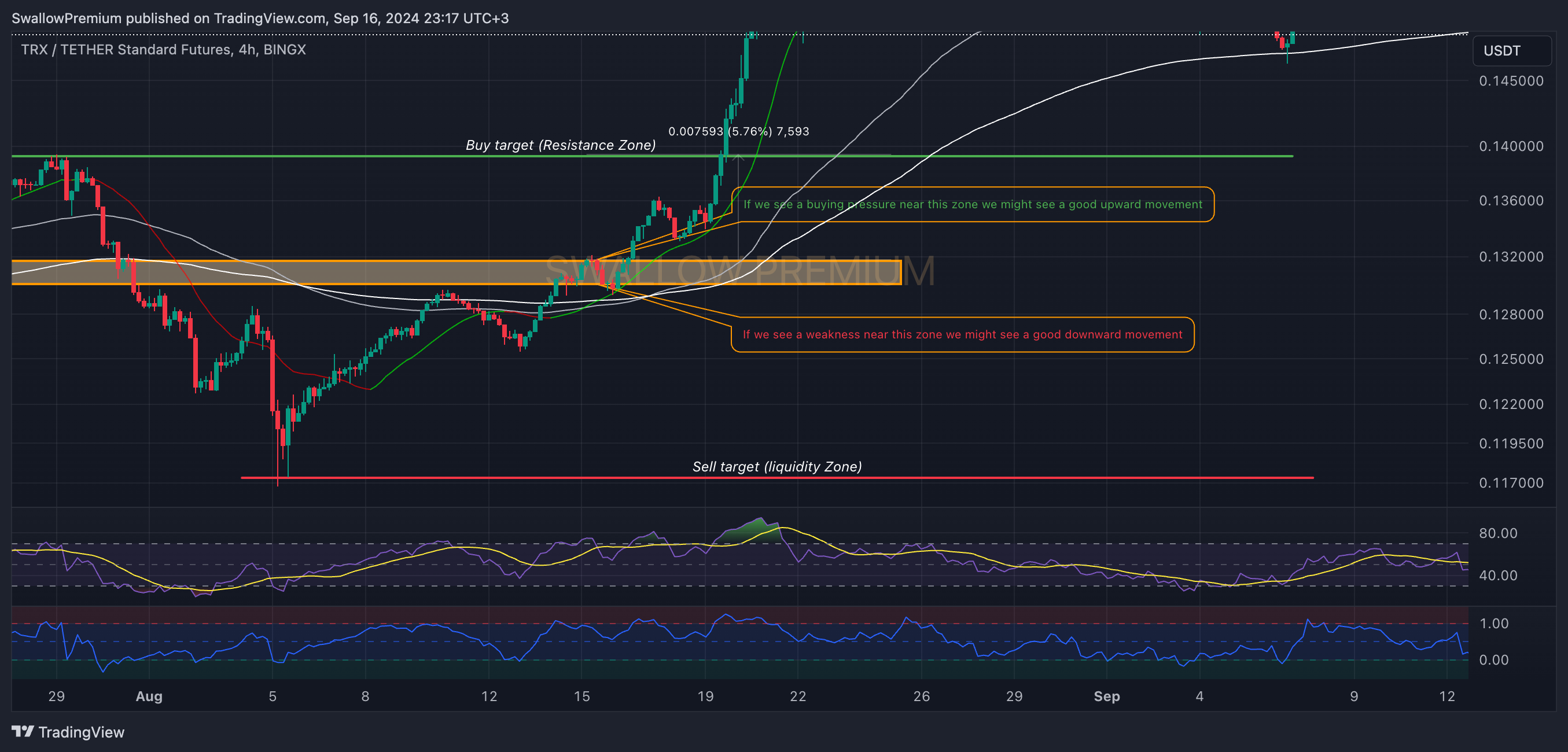Click the TradingView logo icon
Screen dimensions: 1568x752
pyautogui.click(x=23, y=731)
